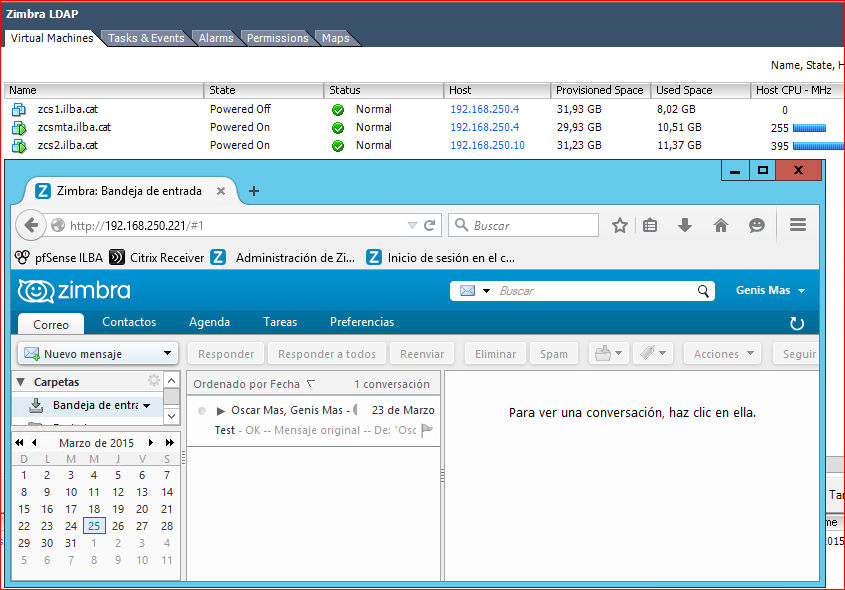Open host link 192.168.250.10

click(x=487, y=145)
